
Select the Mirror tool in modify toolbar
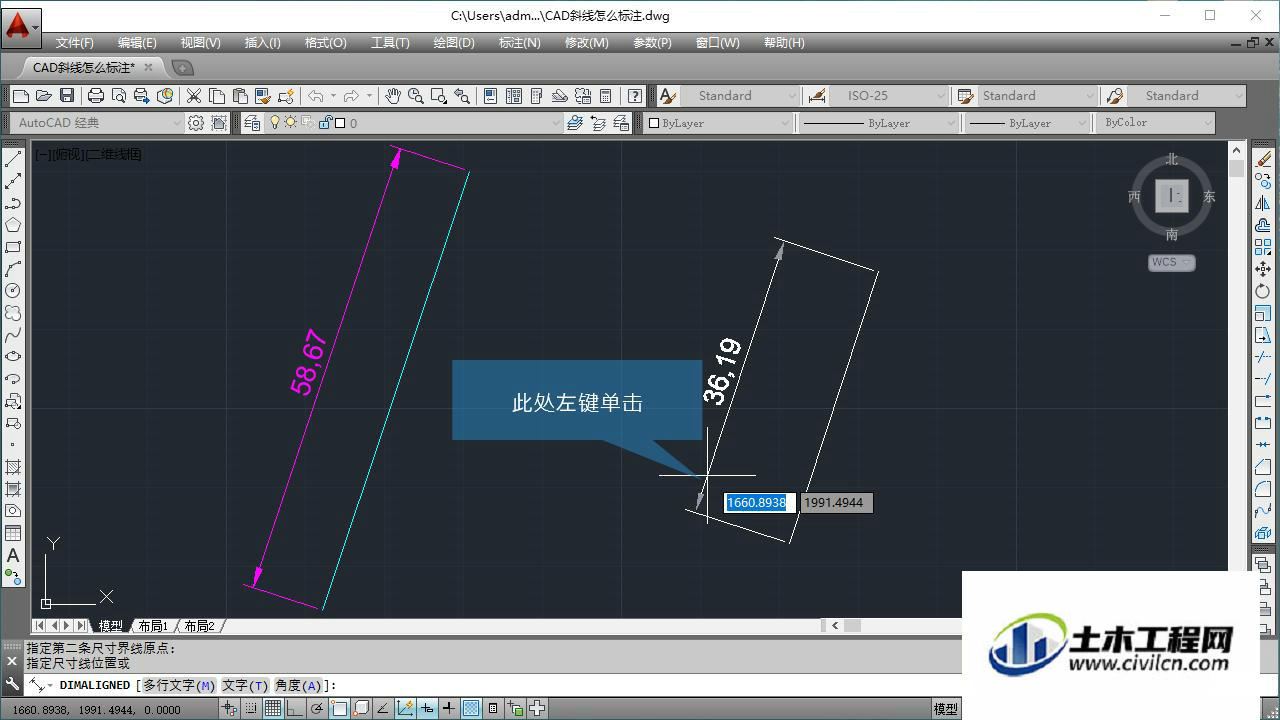1263,204
